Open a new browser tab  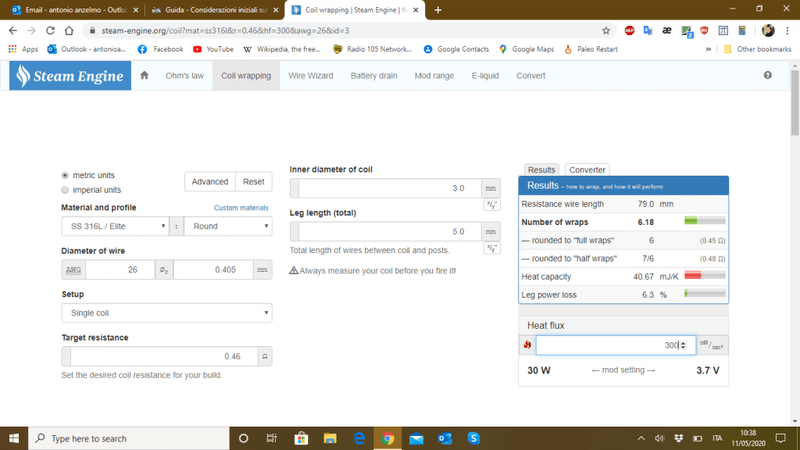point(438,10)
